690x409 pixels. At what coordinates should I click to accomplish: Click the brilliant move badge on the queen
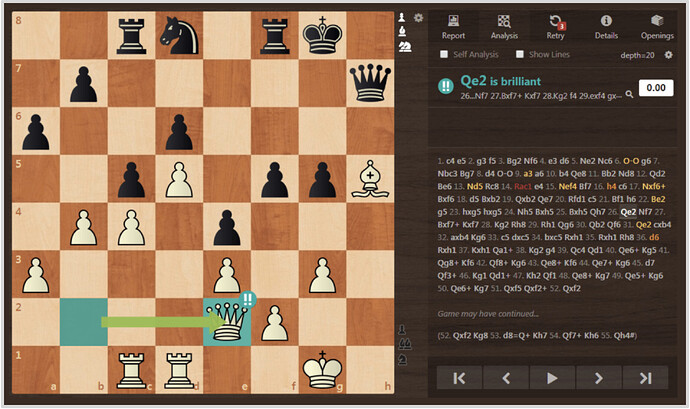(x=249, y=297)
